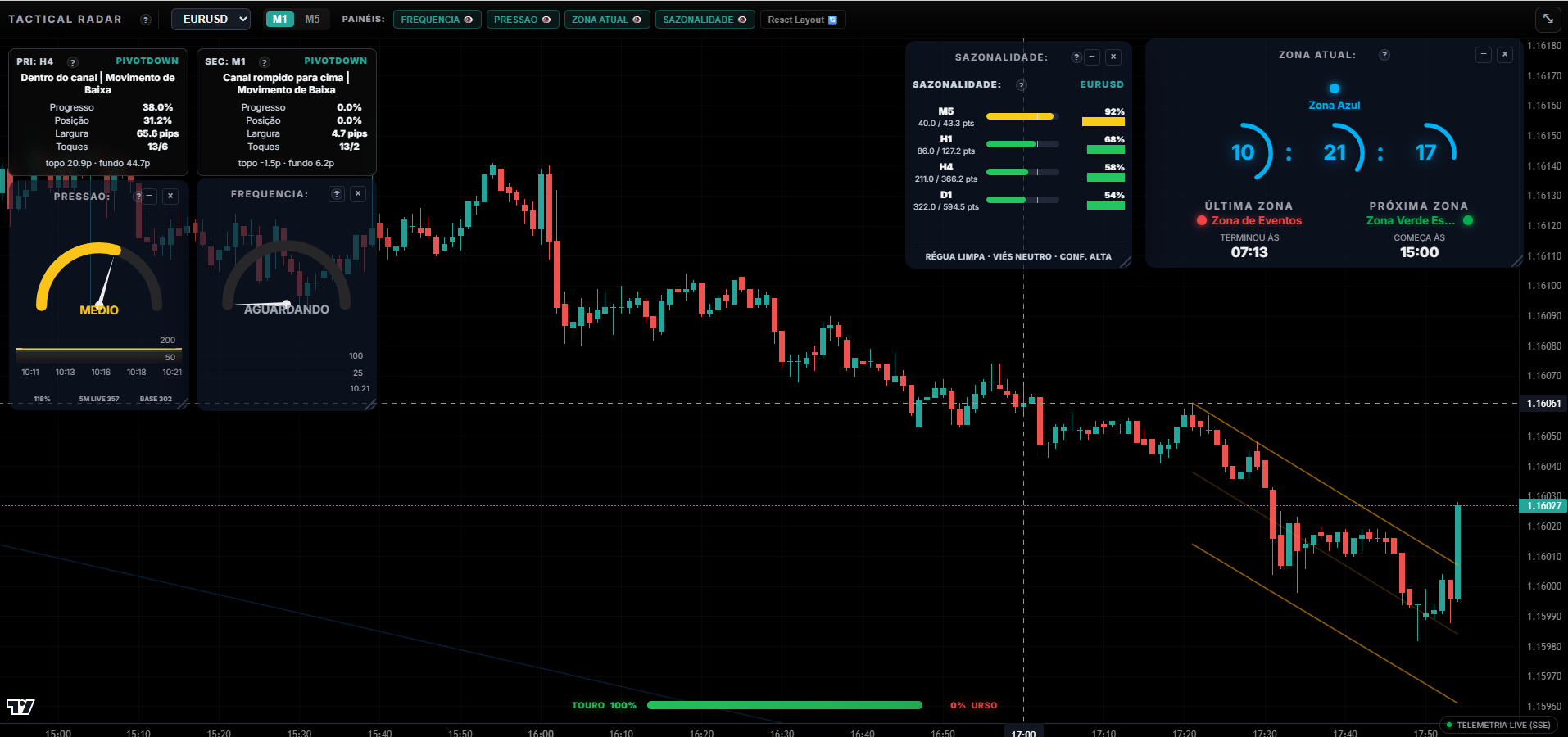Click the Frequencia panel resize handle

pos(370,404)
